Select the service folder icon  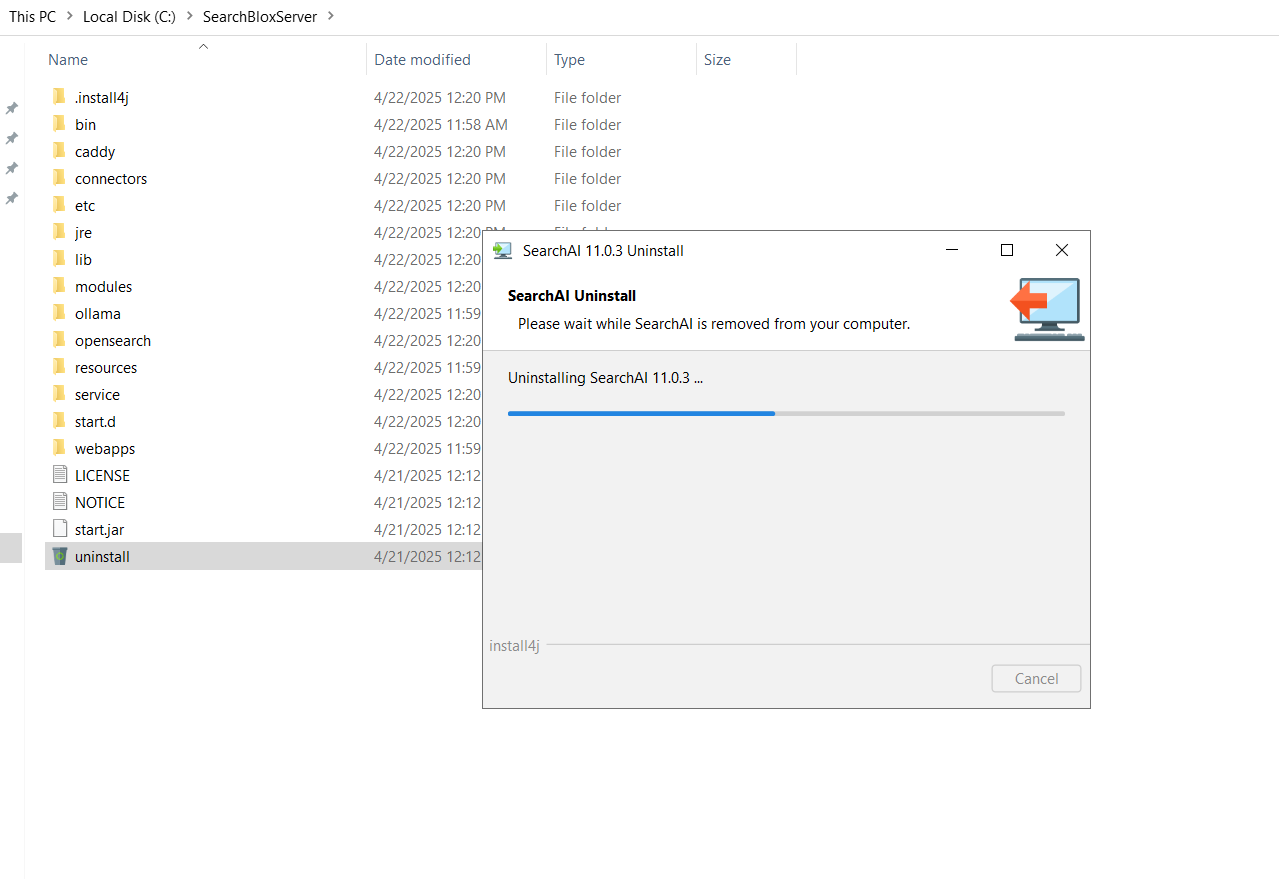click(59, 394)
